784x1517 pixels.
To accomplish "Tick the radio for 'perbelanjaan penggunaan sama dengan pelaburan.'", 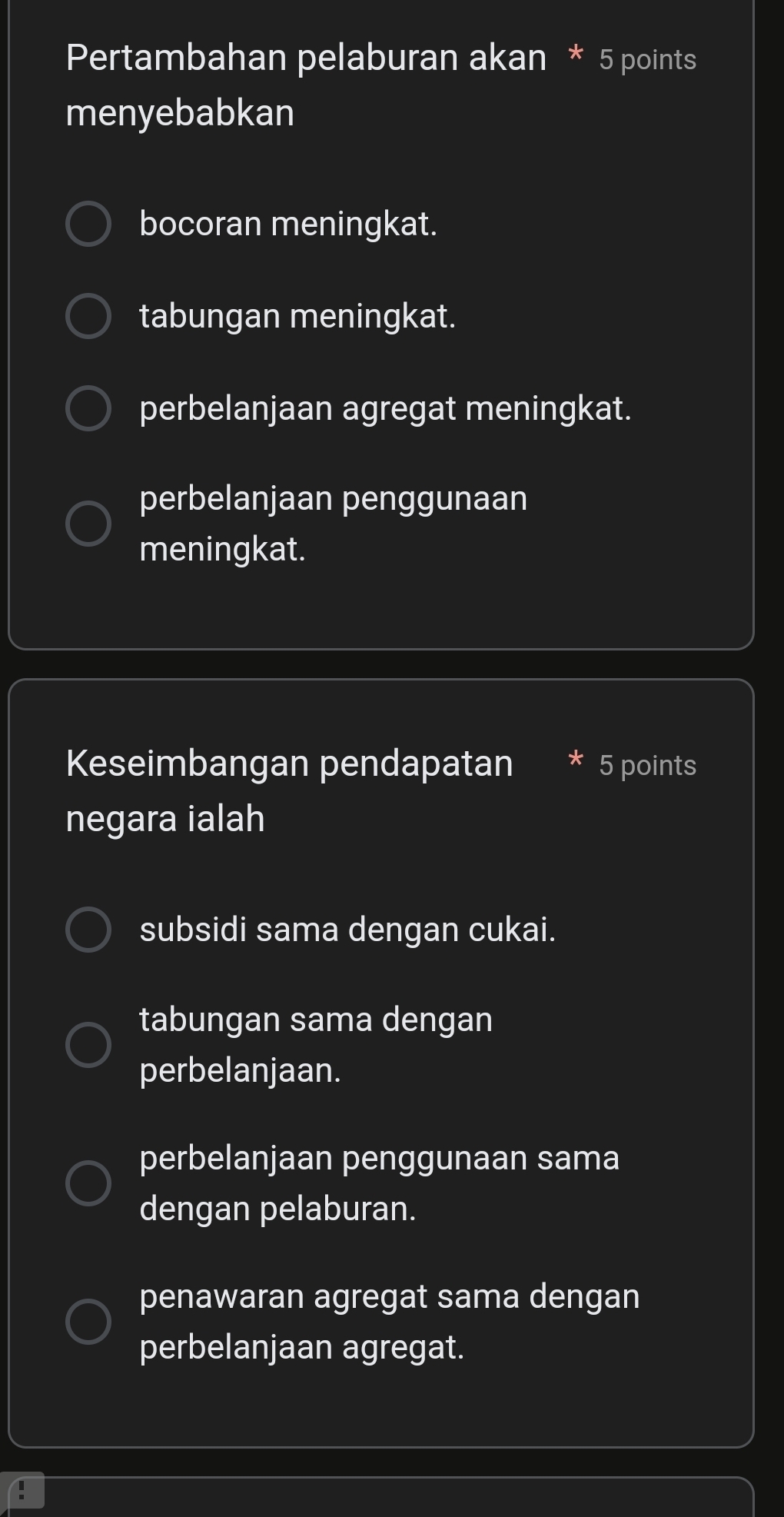I will click(88, 1183).
